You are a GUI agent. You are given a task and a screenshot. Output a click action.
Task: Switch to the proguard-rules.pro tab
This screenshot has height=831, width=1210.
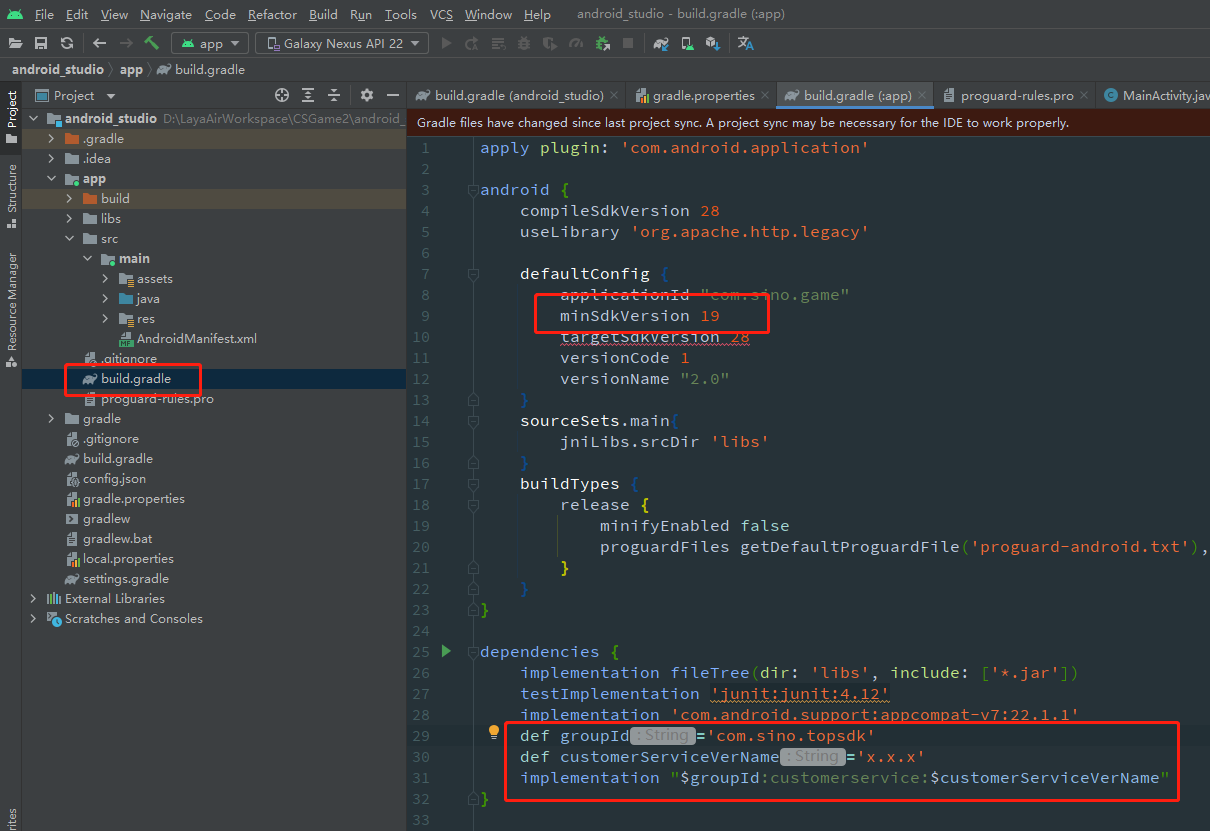(1017, 95)
